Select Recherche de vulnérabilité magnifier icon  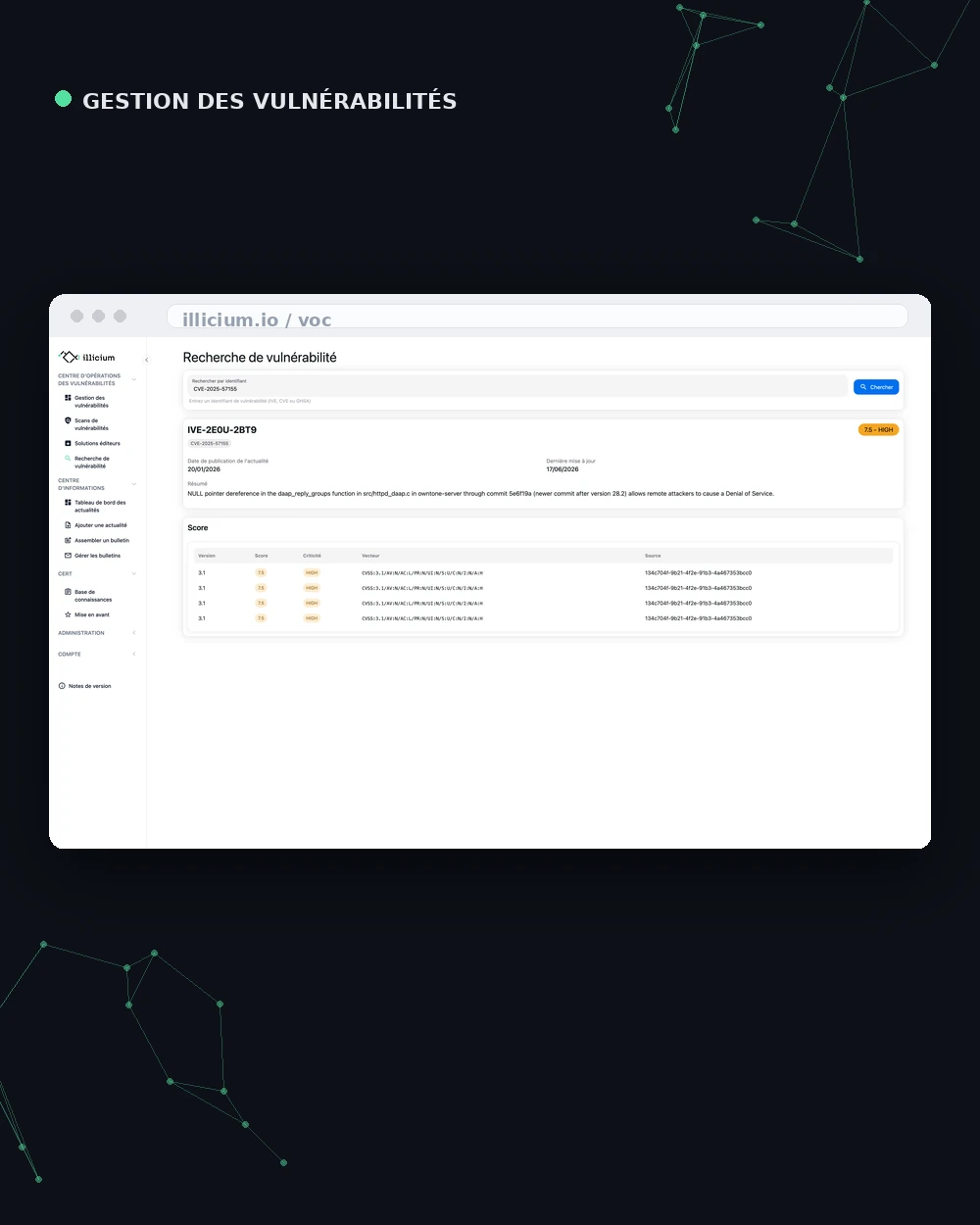click(68, 459)
